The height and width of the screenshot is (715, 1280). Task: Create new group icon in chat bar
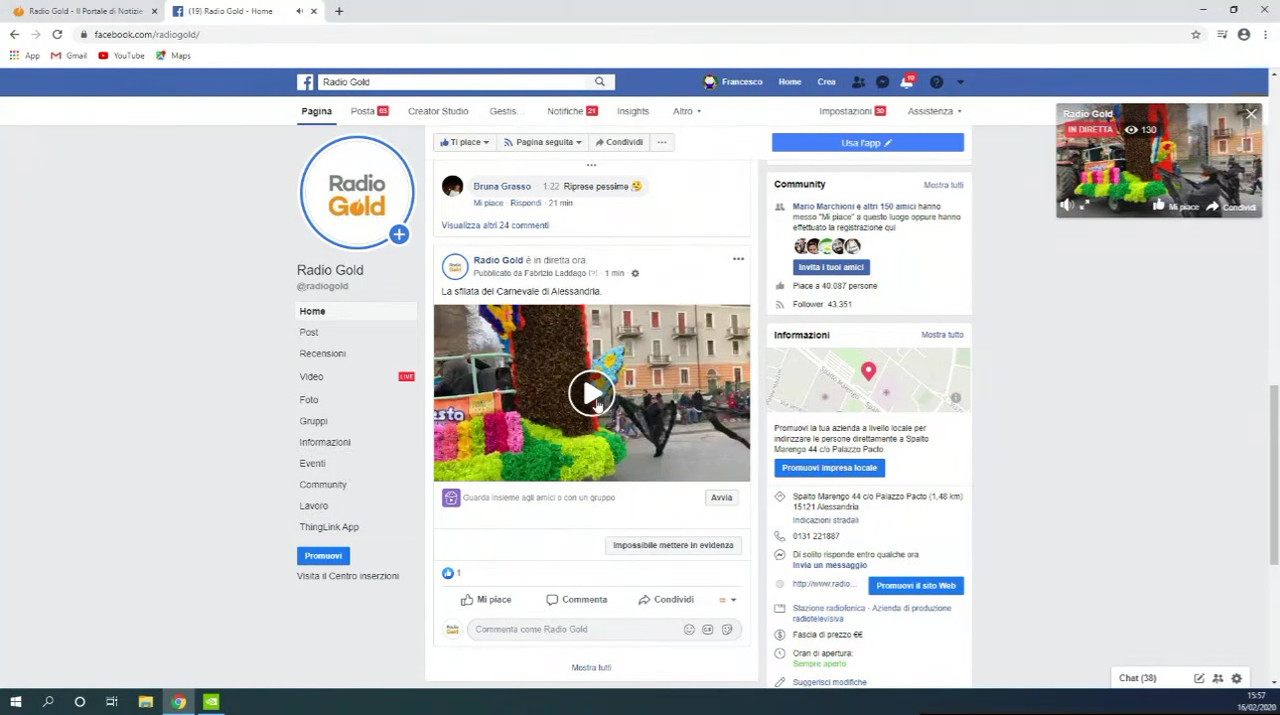tap(1218, 678)
